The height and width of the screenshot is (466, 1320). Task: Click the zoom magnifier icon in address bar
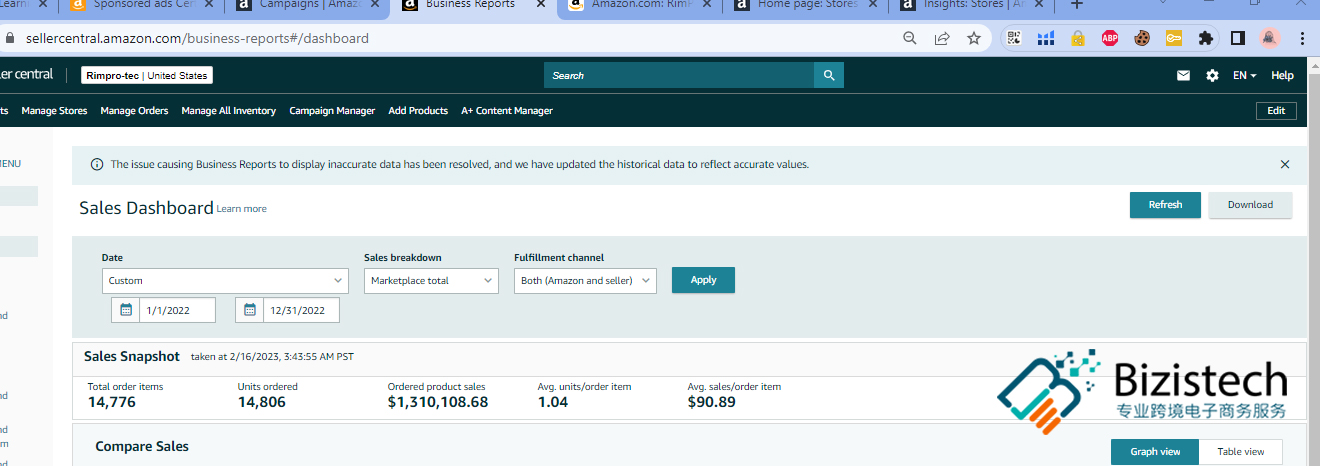909,39
